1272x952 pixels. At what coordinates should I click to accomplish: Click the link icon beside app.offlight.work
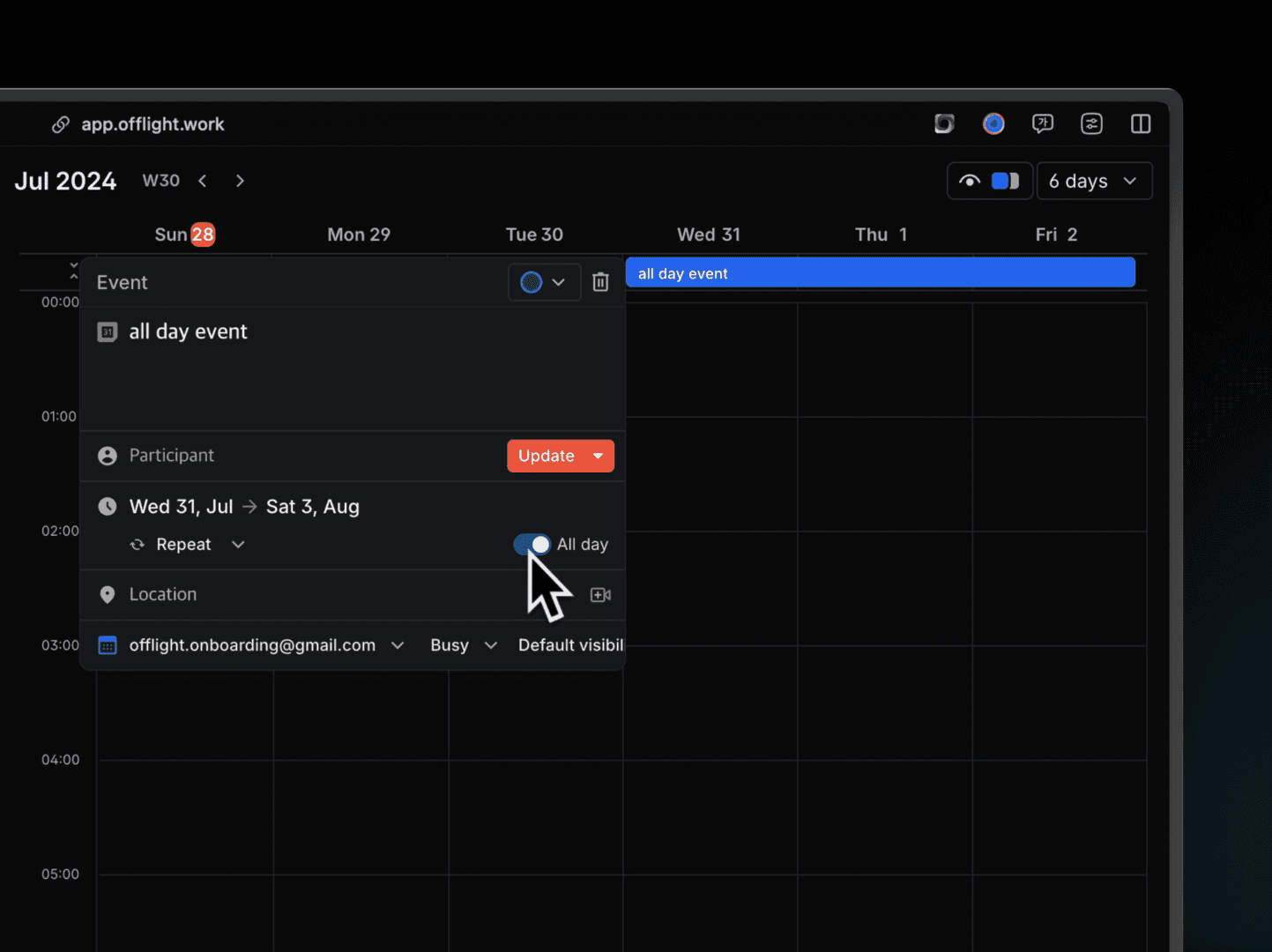click(x=61, y=124)
